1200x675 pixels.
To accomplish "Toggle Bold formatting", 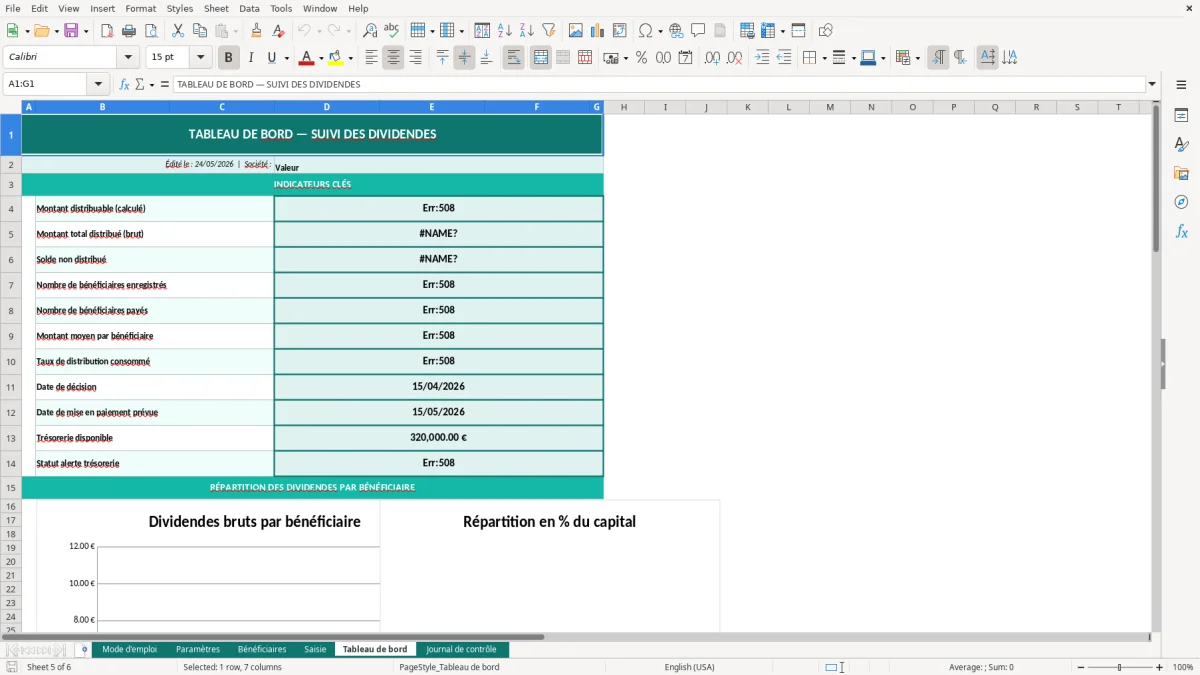I will click(229, 58).
